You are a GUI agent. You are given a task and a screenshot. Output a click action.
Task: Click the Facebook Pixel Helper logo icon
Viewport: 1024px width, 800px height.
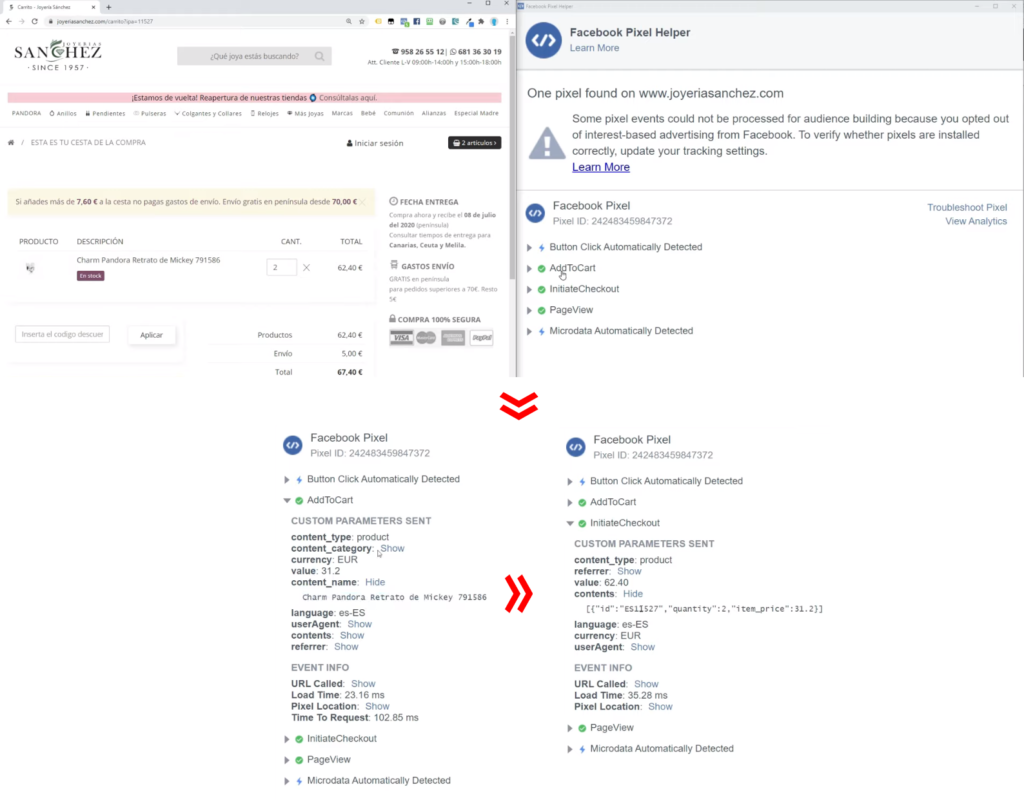point(542,41)
